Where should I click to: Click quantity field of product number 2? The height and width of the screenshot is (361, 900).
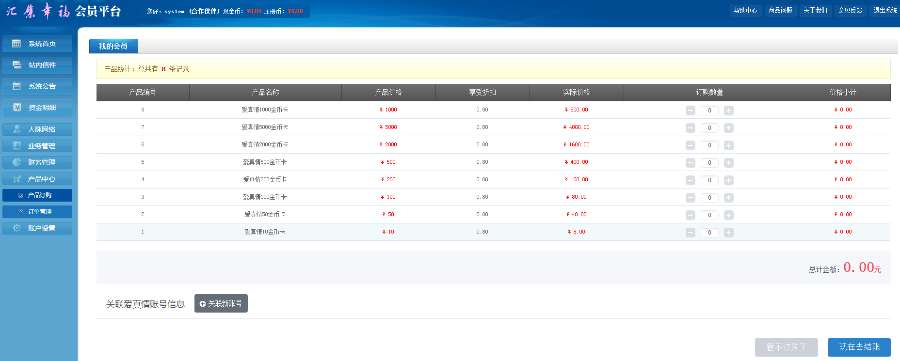click(x=709, y=215)
